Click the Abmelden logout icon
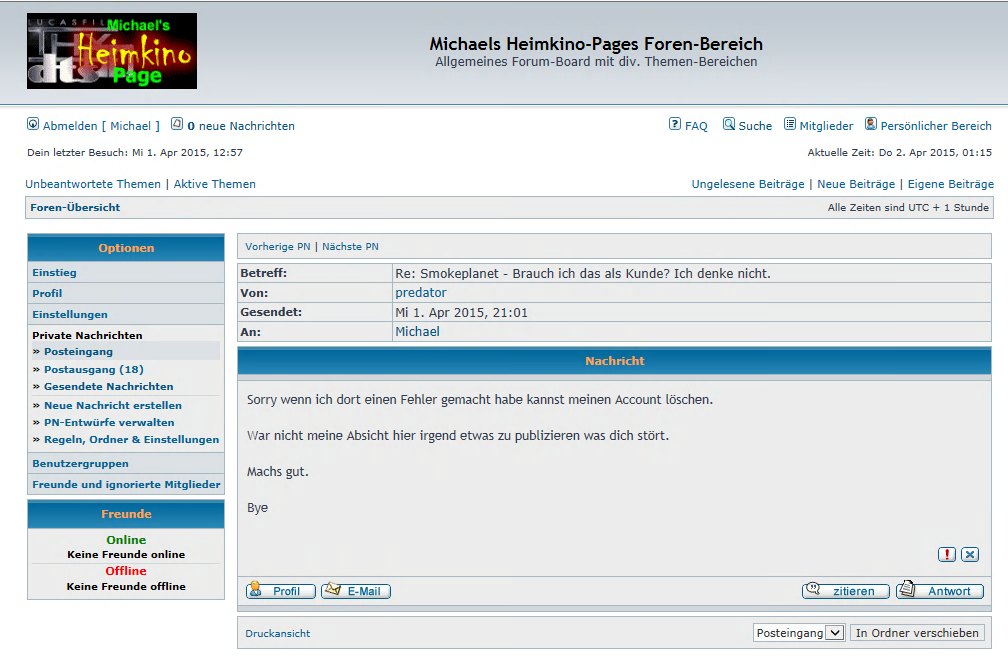The image size is (1008, 658). (33, 125)
